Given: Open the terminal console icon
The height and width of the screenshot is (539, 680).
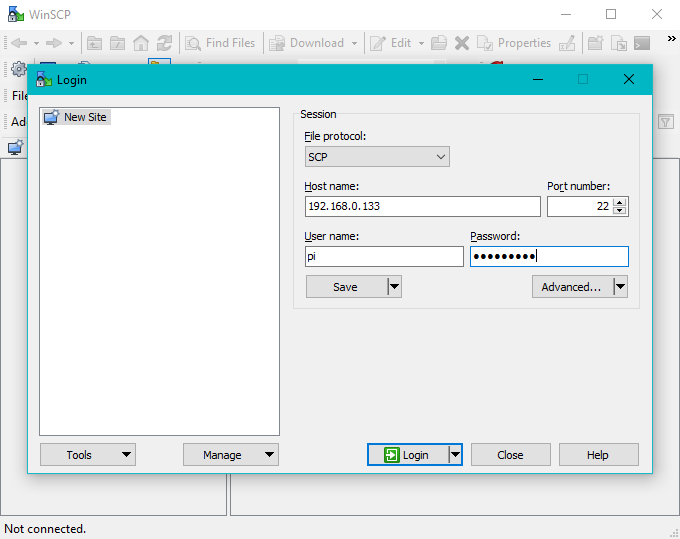Looking at the screenshot, I should pos(642,43).
